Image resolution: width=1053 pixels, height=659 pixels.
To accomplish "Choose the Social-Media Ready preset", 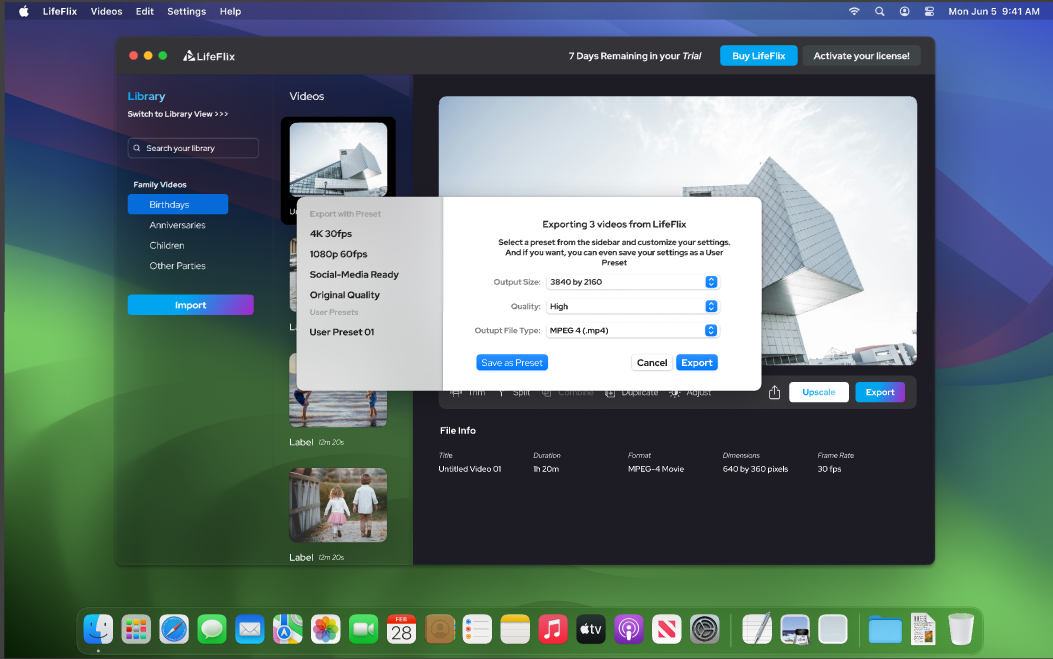I will (x=354, y=275).
